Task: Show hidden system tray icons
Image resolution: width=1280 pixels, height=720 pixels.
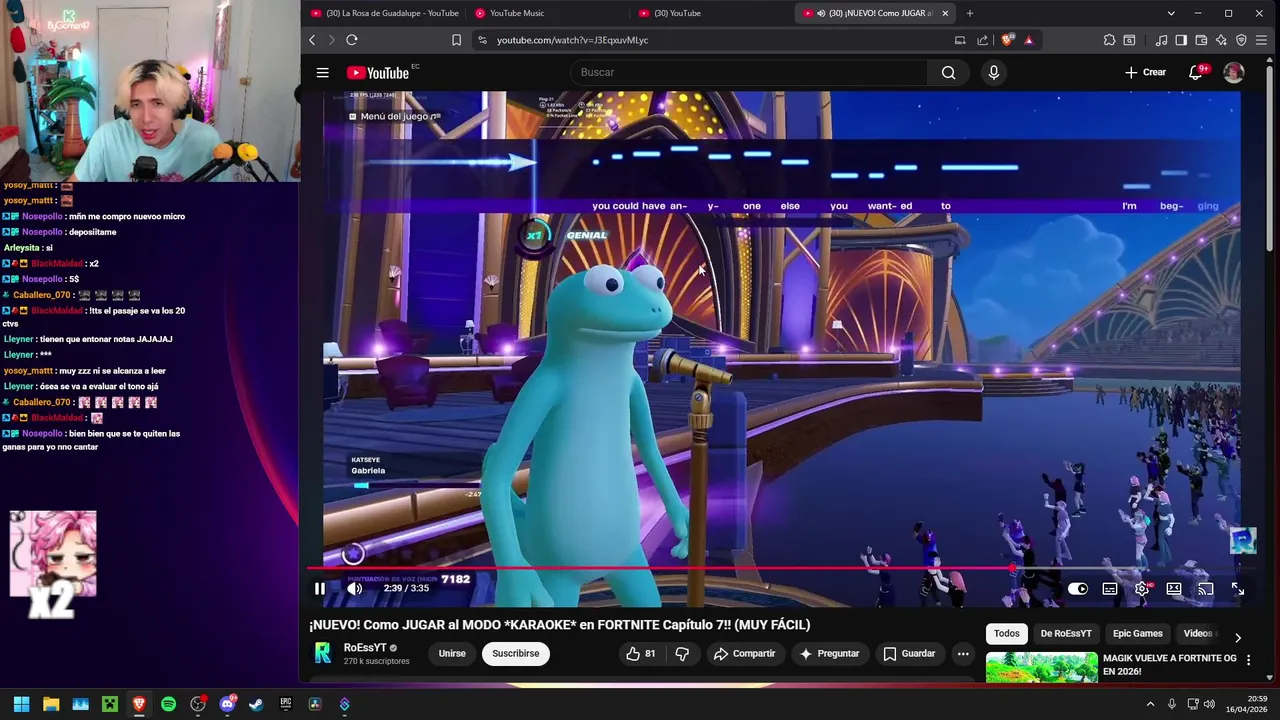Action: 1150,704
